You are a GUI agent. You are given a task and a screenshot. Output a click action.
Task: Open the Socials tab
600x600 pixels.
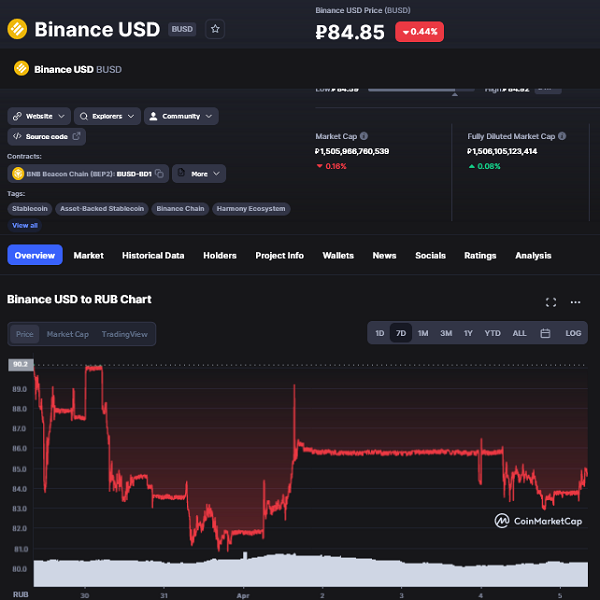[430, 255]
